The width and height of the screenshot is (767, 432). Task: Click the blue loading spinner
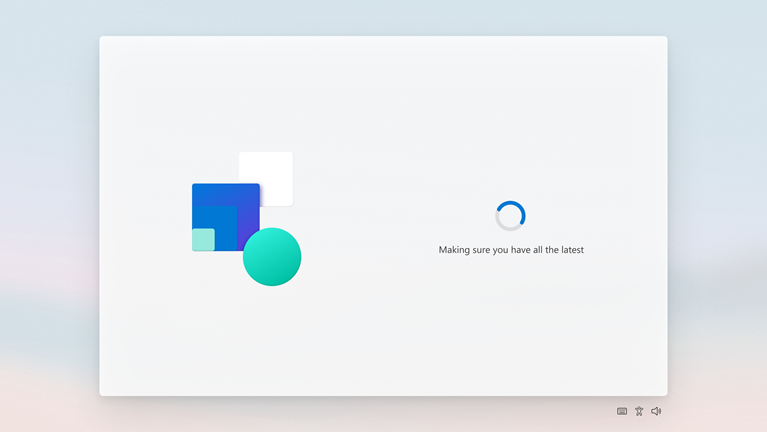510,216
